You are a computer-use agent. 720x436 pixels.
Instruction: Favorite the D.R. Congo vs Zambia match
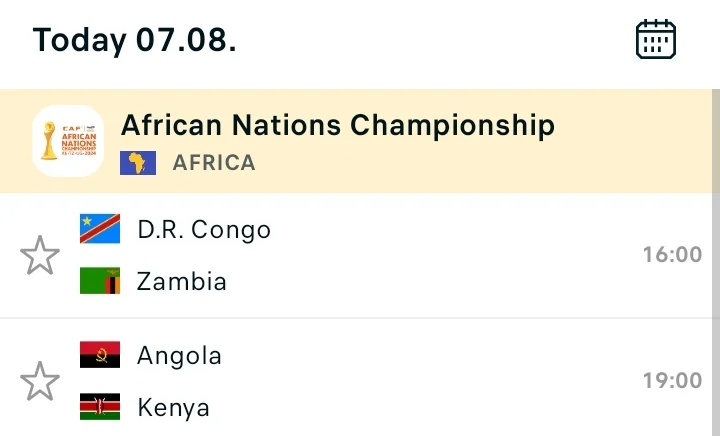click(40, 255)
